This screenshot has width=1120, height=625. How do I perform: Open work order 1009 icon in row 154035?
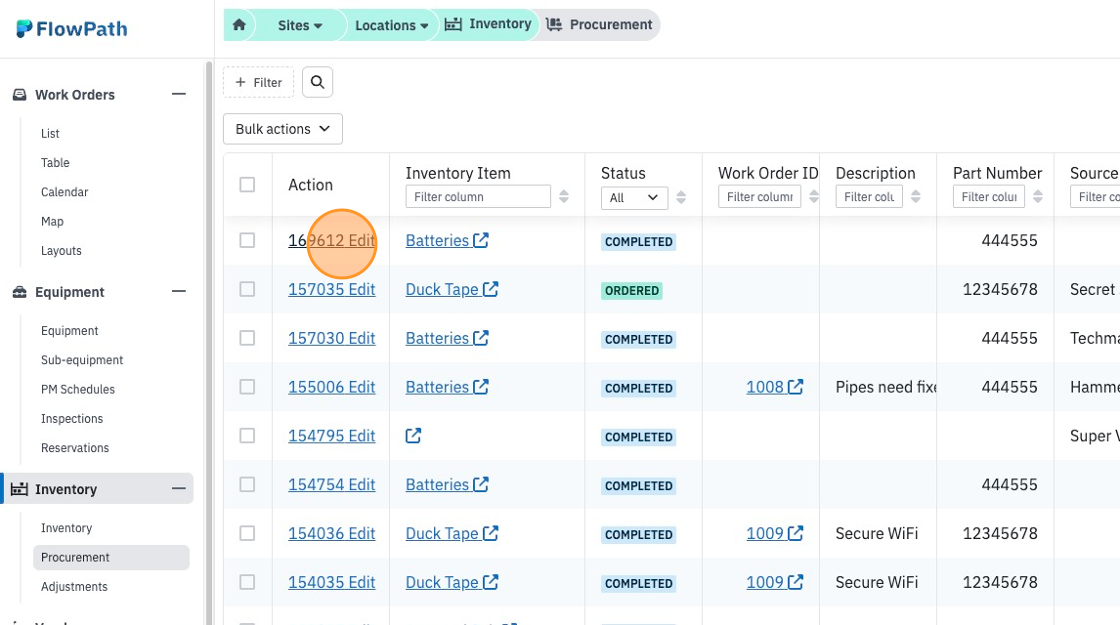click(795, 582)
